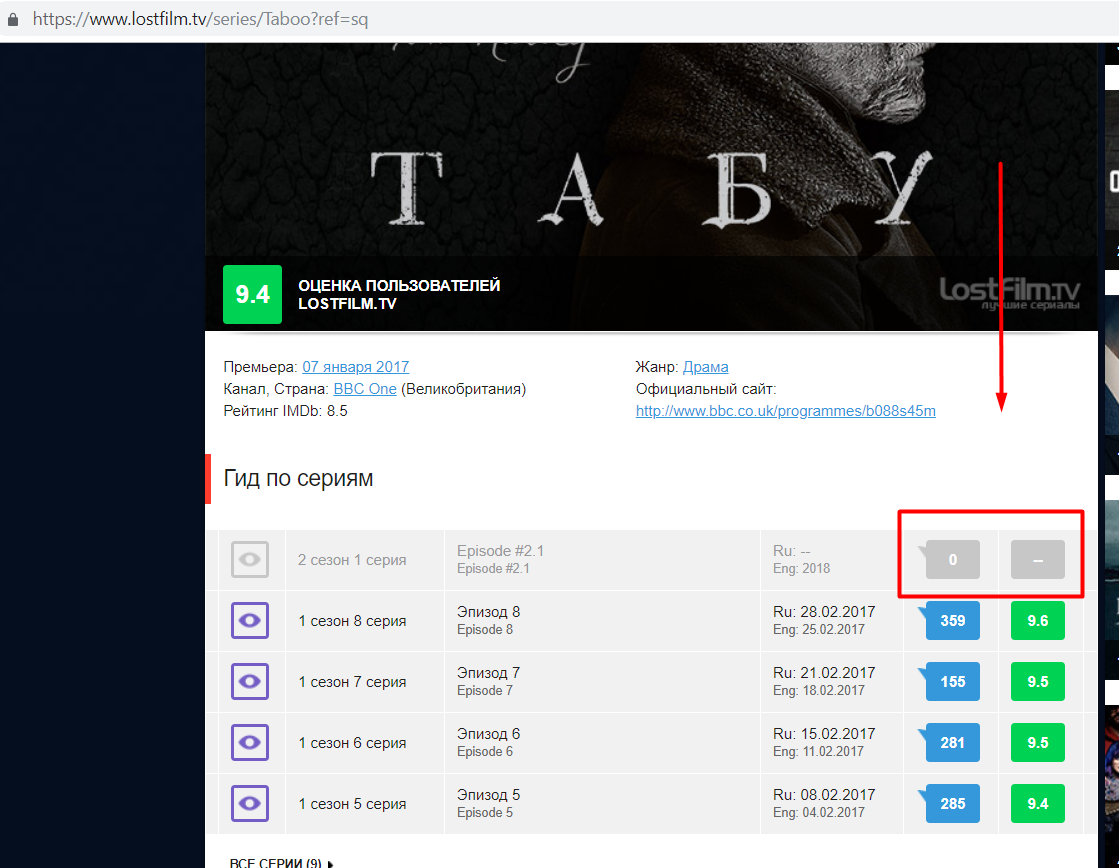Click the Ru: 15.02.2017 release date

(x=824, y=734)
